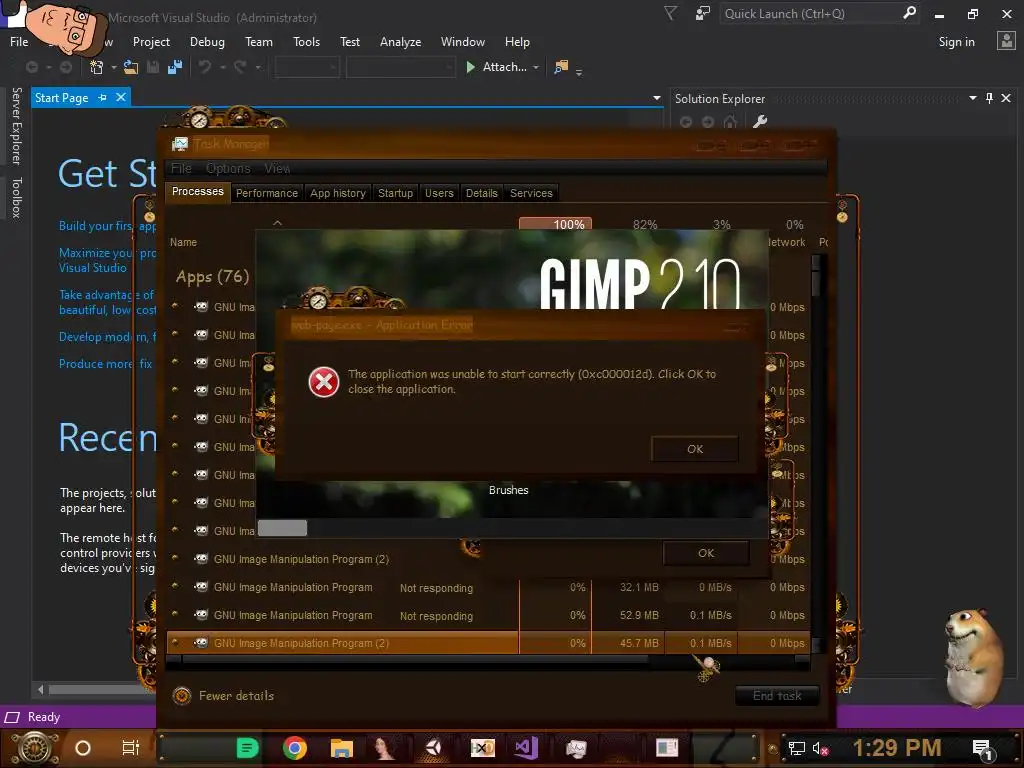Screen dimensions: 1024x768
Task: Click the Find in Files toolbar icon
Action: click(561, 67)
